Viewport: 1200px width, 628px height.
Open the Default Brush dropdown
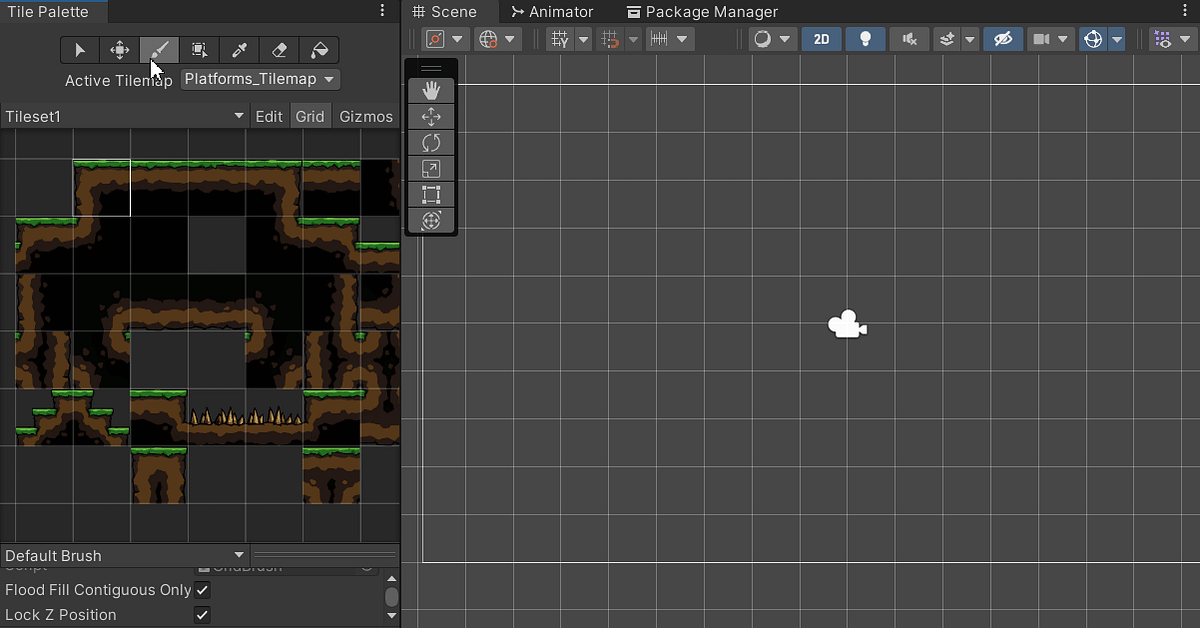tap(124, 555)
